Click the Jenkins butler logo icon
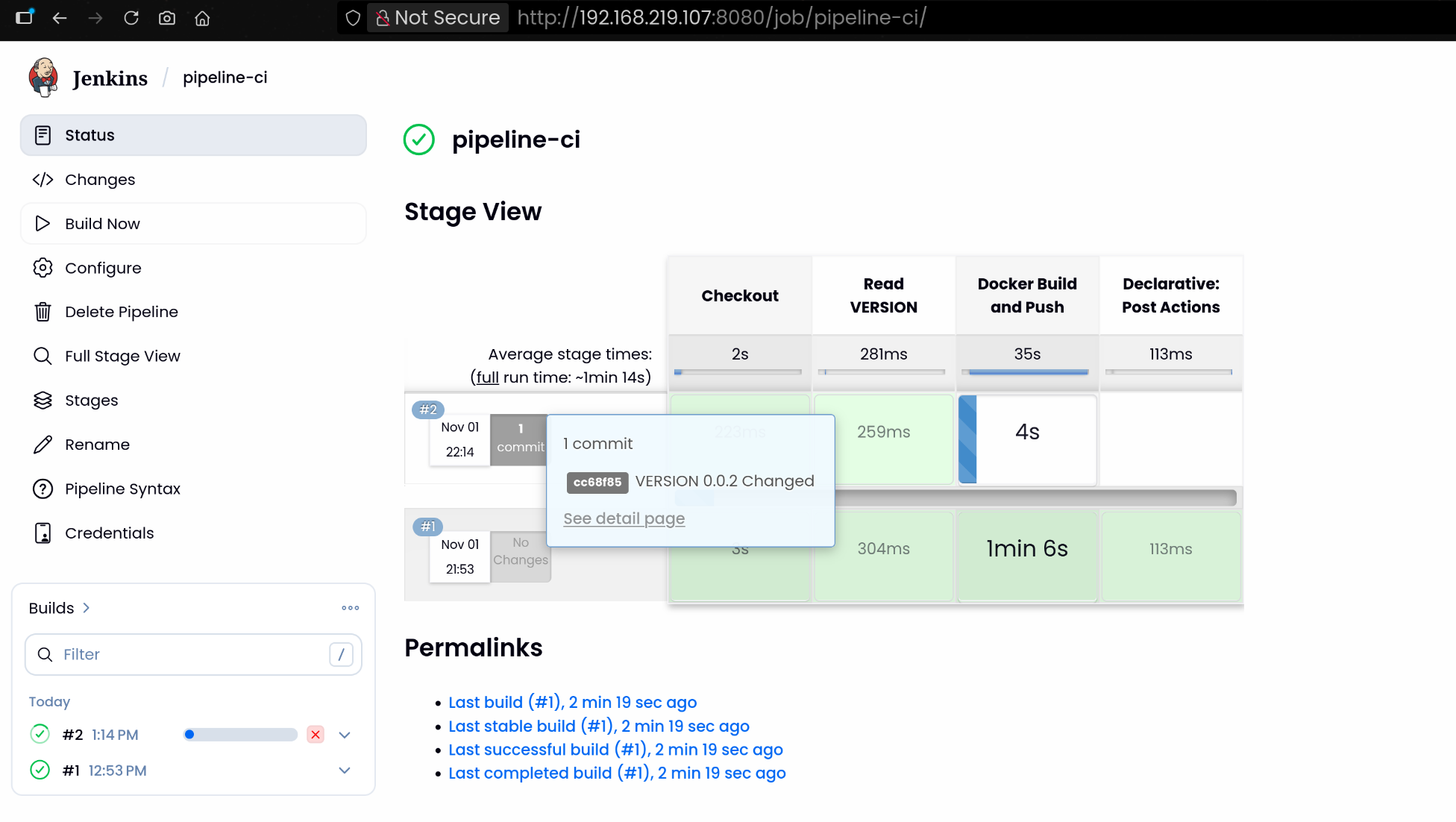Viewport: 1456px width, 822px height. pos(43,78)
